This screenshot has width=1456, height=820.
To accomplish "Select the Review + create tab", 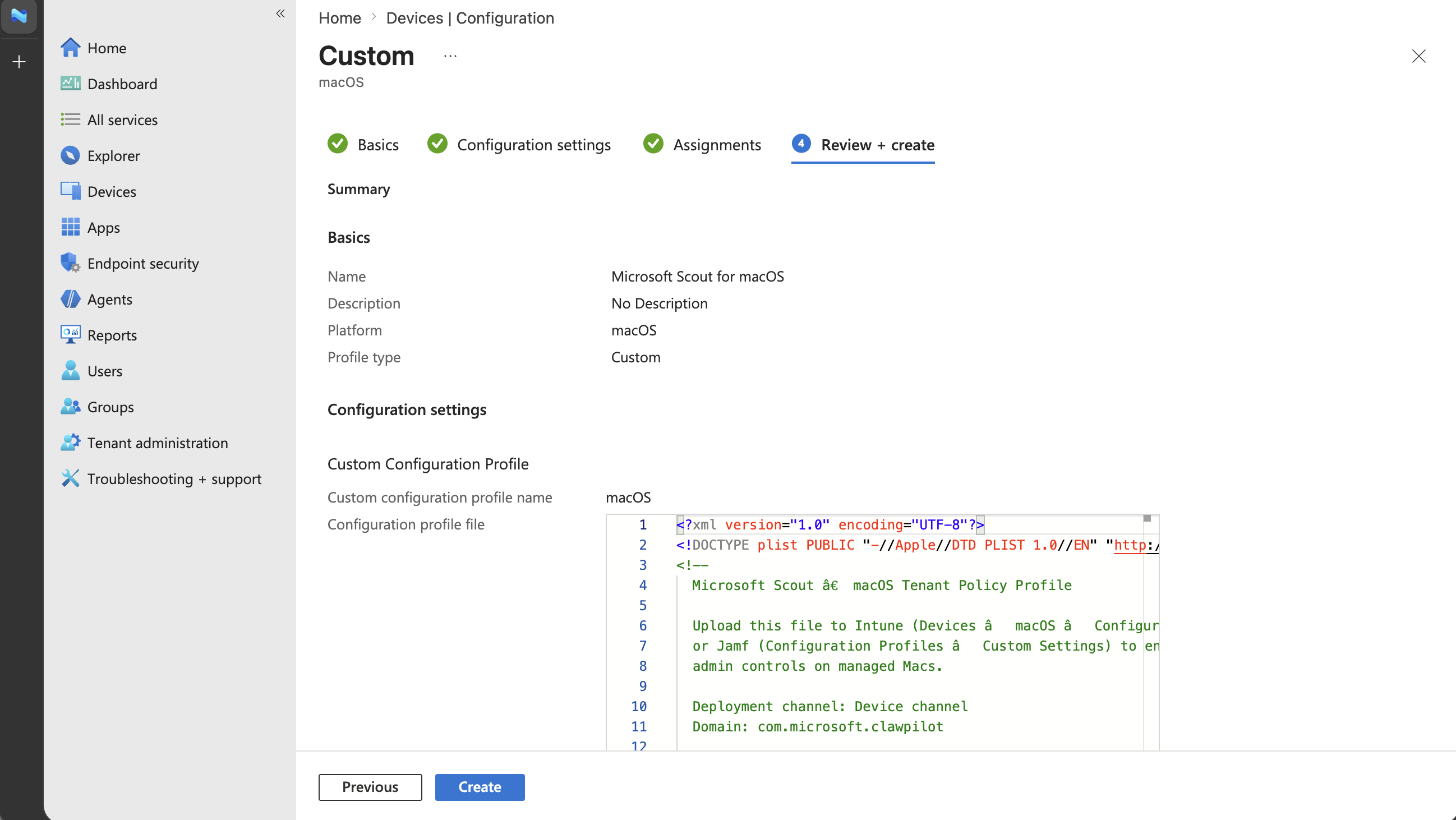I will coord(877,145).
